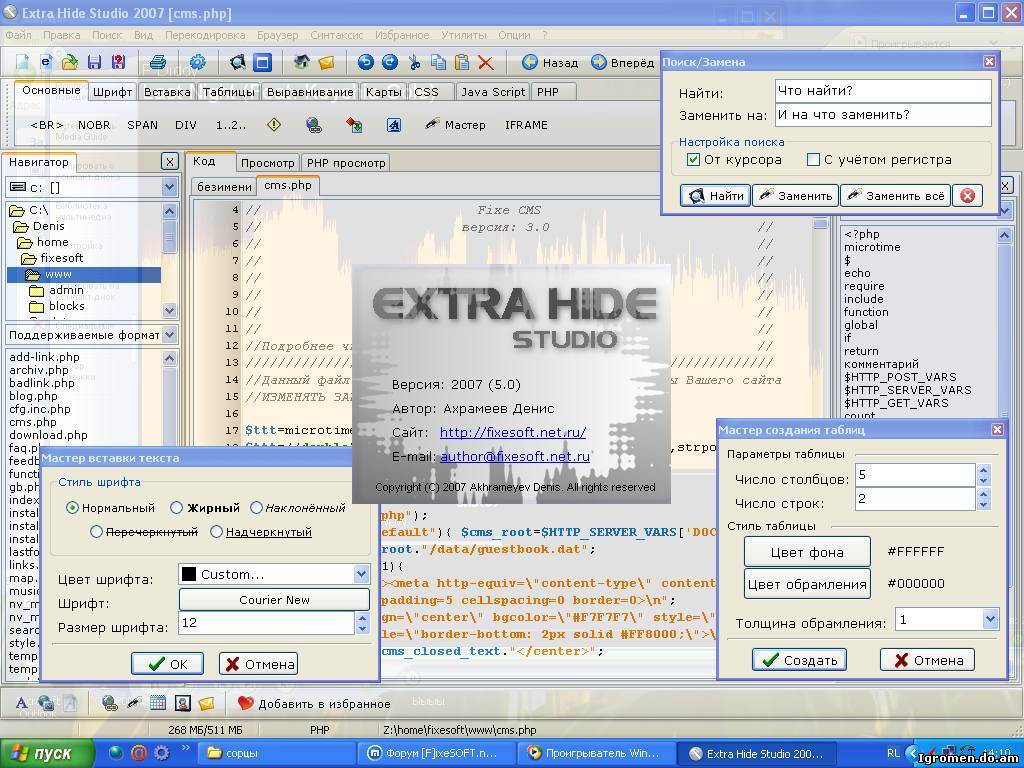Screen dimensions: 1024x768
Task: Click Найти button in search dialog
Action: pos(715,195)
